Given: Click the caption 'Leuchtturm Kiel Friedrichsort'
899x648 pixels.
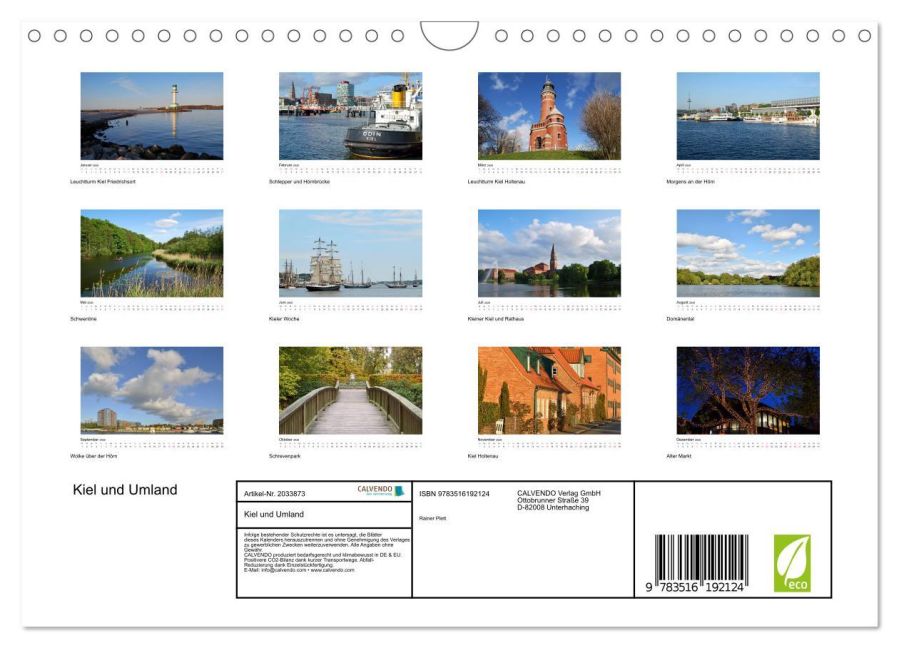Looking at the screenshot, I should [x=103, y=182].
